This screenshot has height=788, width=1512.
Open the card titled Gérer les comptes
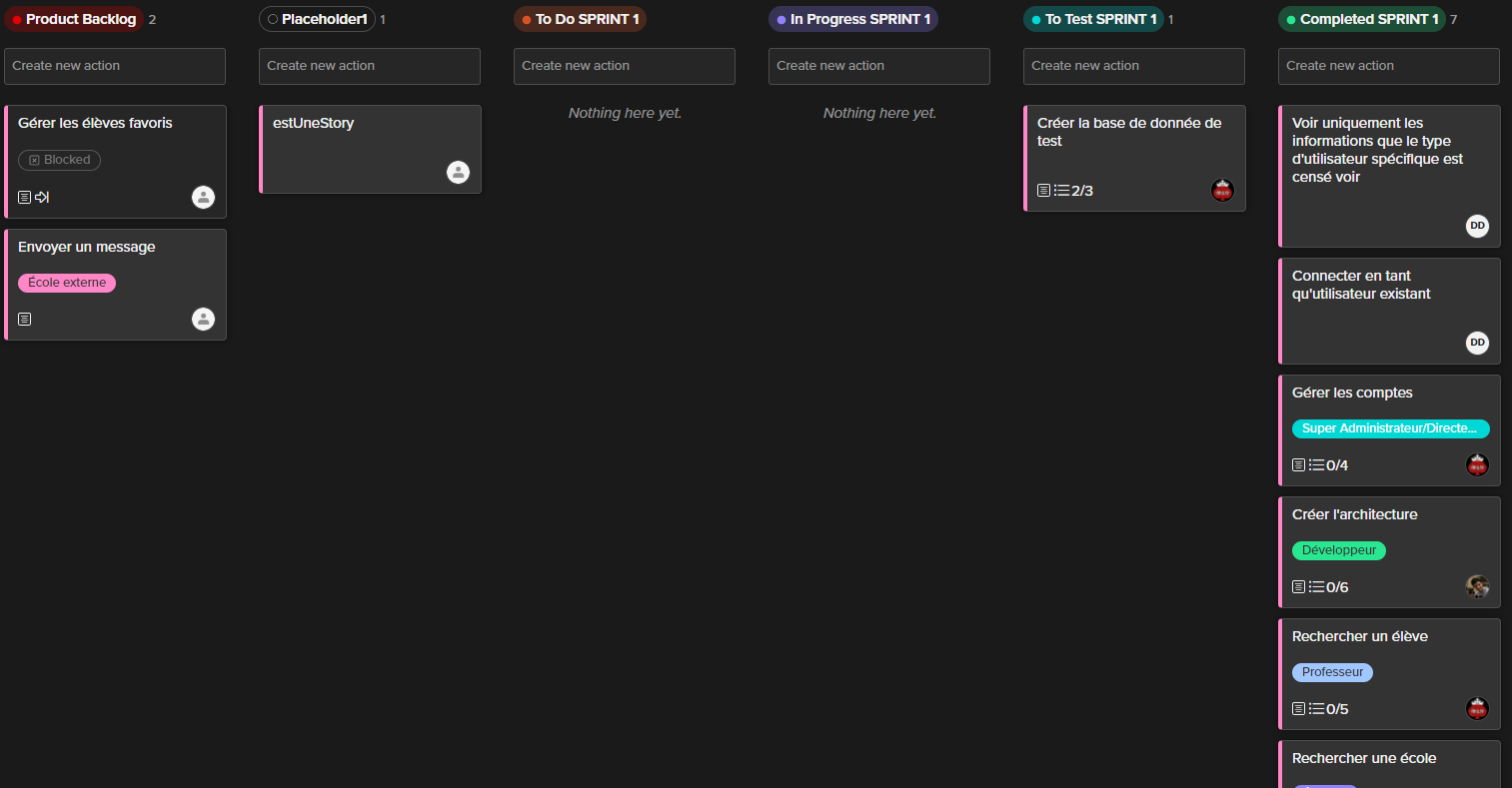(1389, 430)
